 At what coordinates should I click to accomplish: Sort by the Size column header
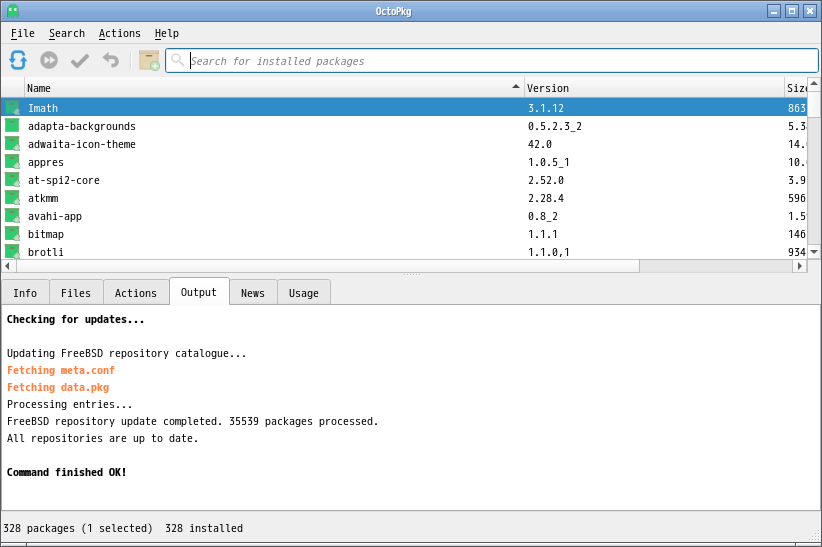tap(796, 88)
